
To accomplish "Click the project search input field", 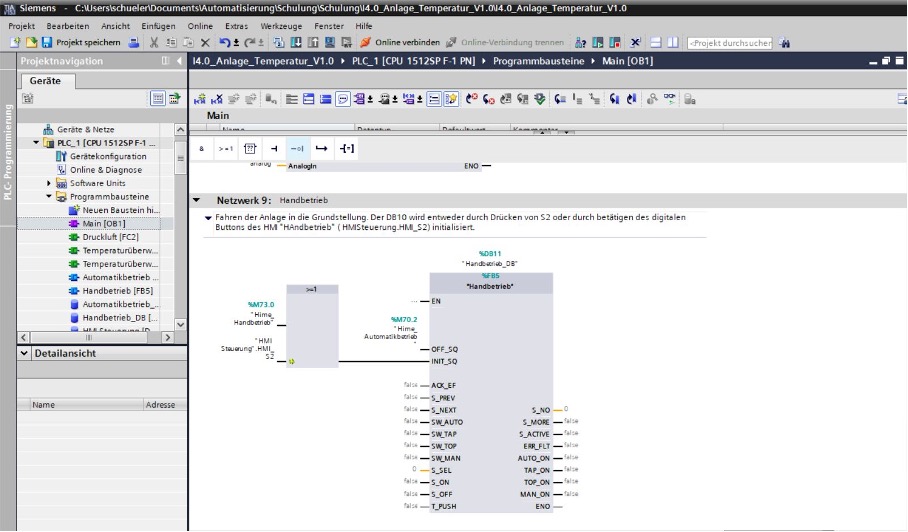I will [729, 43].
